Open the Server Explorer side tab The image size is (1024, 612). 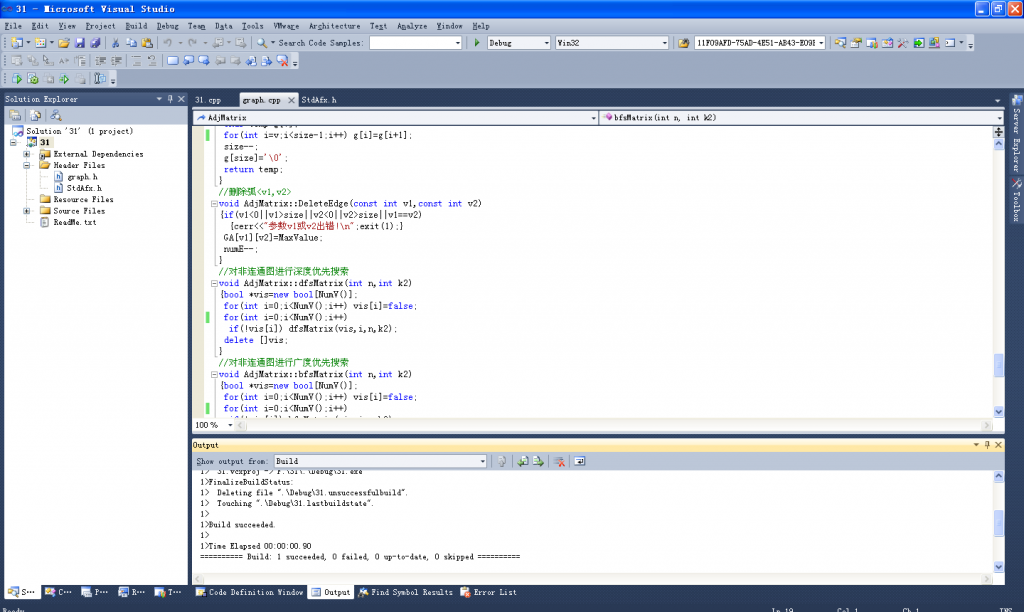tap(1016, 134)
